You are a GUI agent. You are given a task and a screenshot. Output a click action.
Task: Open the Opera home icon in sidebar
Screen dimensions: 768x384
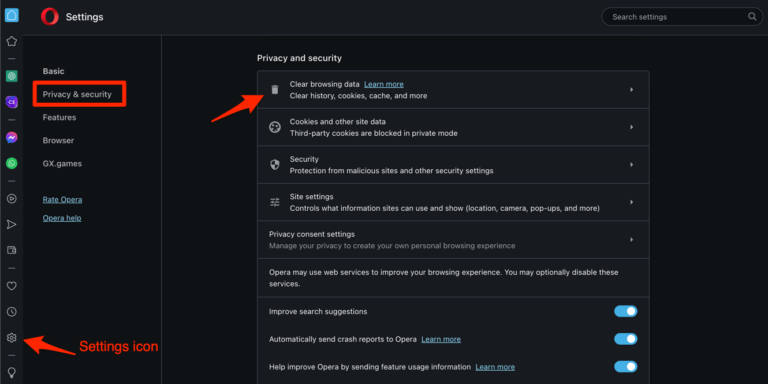tap(12, 15)
